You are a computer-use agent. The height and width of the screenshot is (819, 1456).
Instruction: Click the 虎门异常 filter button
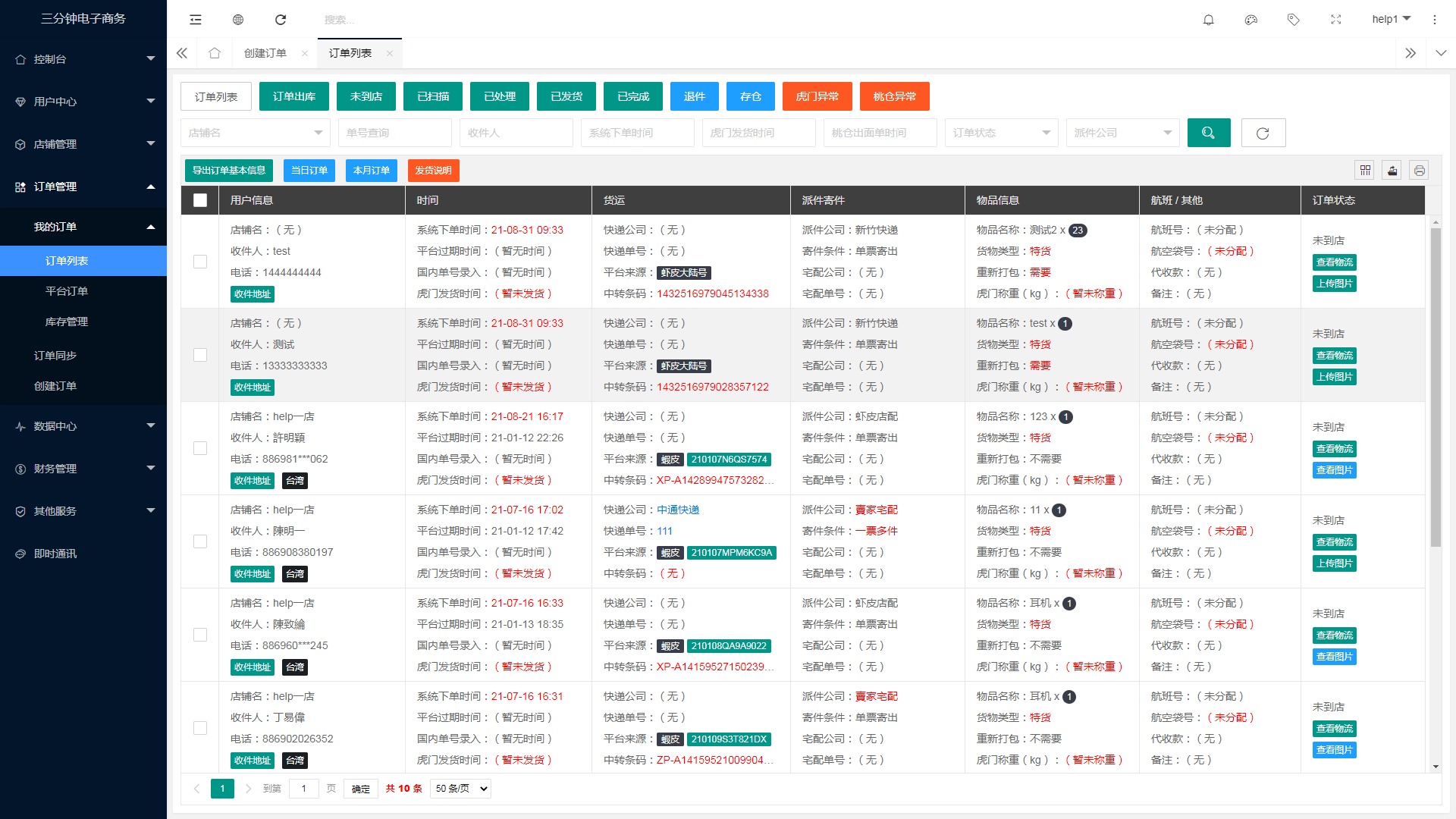click(x=817, y=96)
